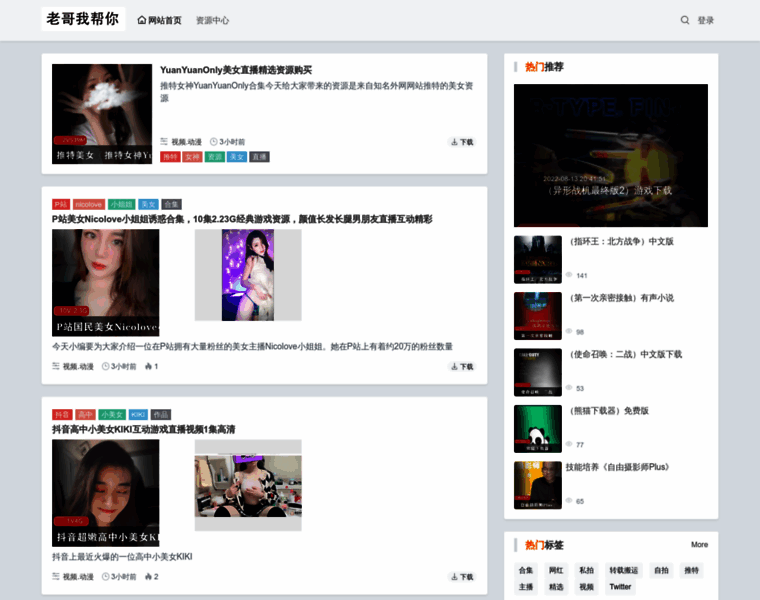Choose the 转载搬运 tag in the sidebar
This screenshot has height=600, width=760.
(x=624, y=570)
